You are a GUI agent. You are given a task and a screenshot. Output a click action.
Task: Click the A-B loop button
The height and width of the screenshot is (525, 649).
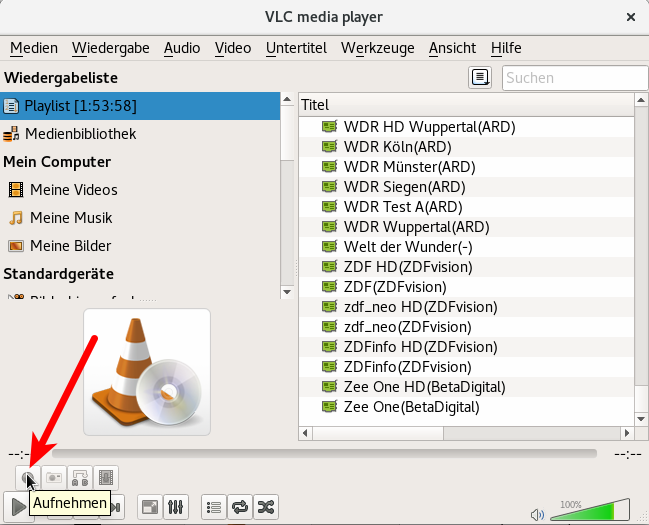[x=80, y=478]
